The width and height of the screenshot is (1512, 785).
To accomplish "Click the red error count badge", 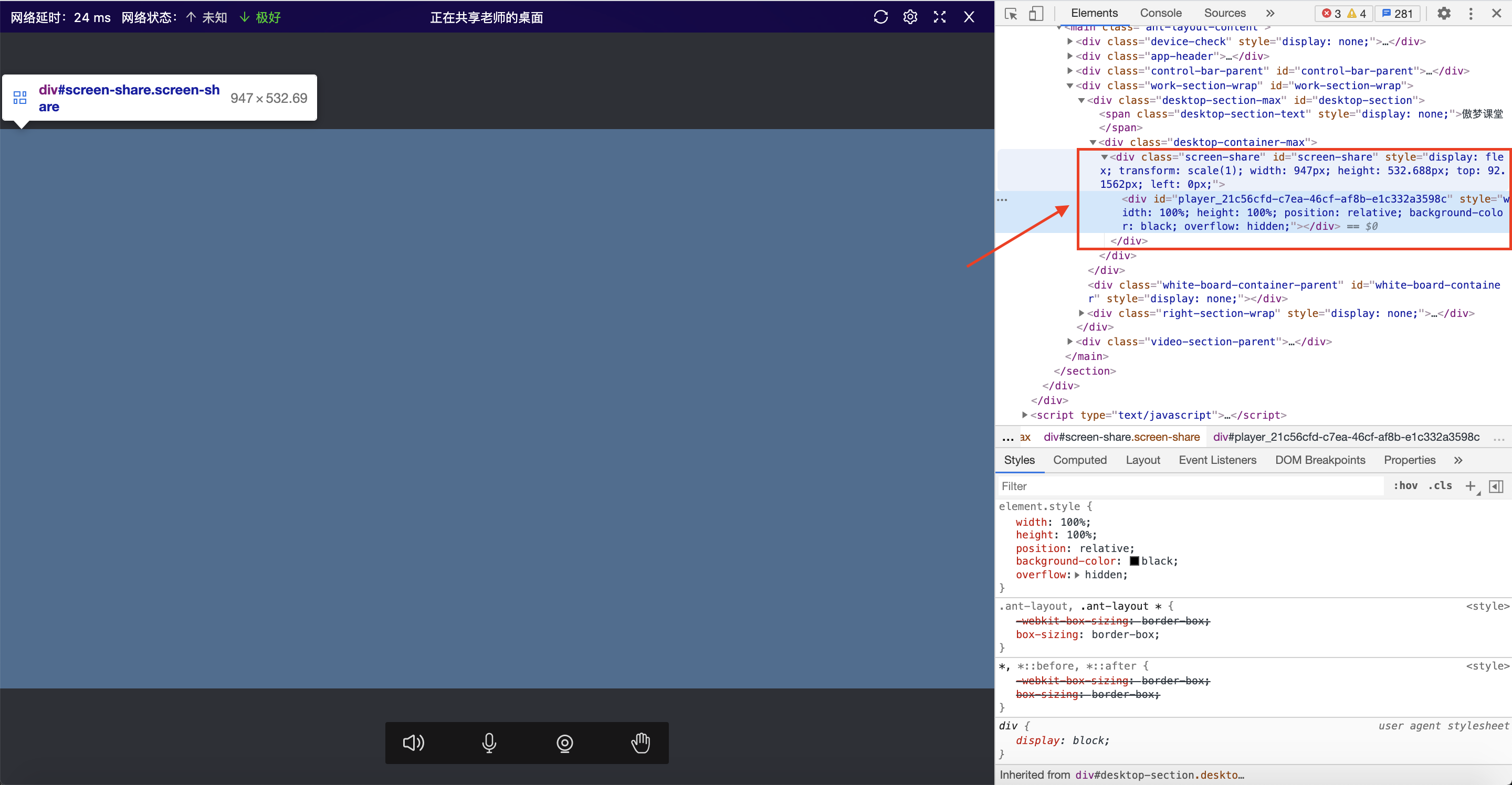I will point(1331,14).
